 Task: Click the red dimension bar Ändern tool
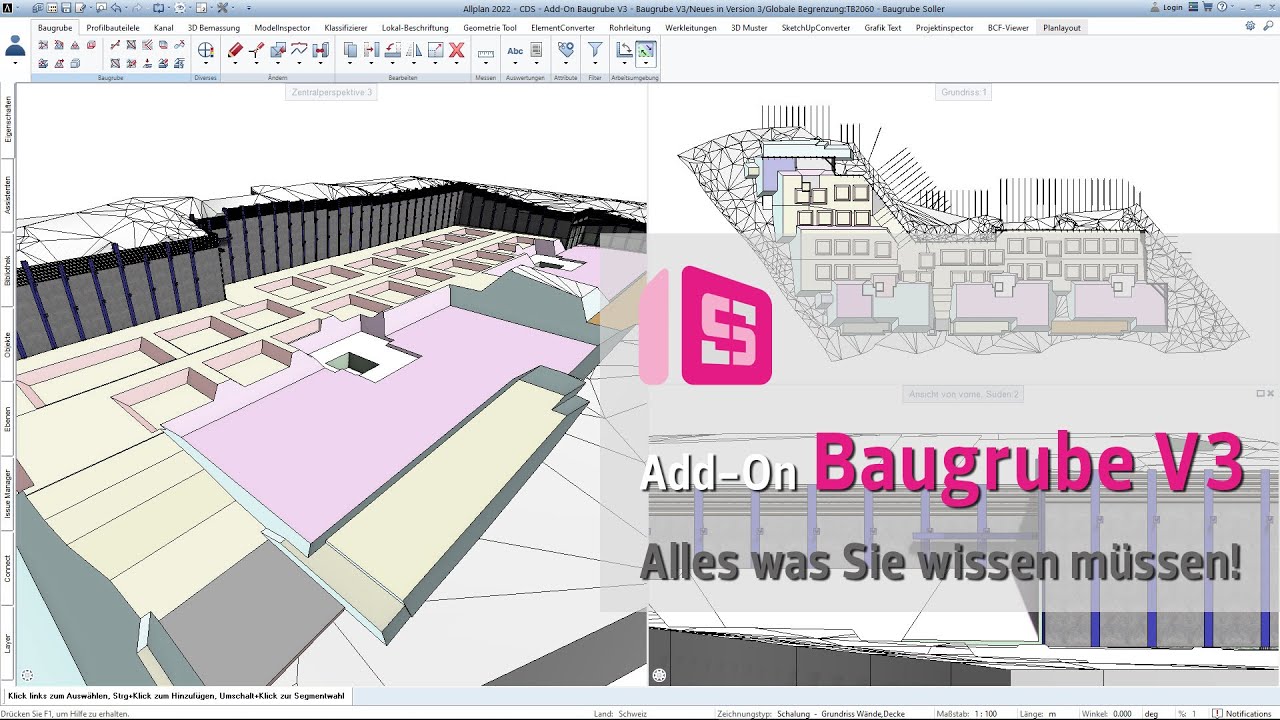pyautogui.click(x=320, y=49)
